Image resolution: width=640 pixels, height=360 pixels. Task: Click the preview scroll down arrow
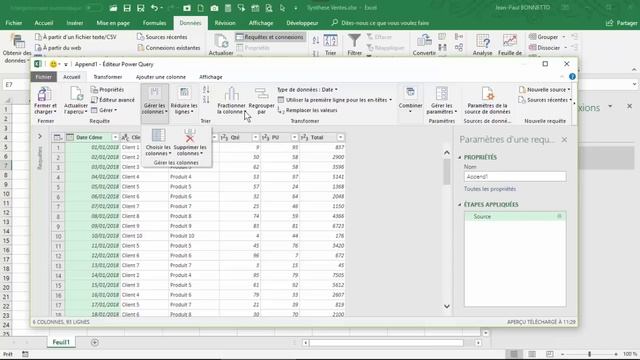(447, 307)
